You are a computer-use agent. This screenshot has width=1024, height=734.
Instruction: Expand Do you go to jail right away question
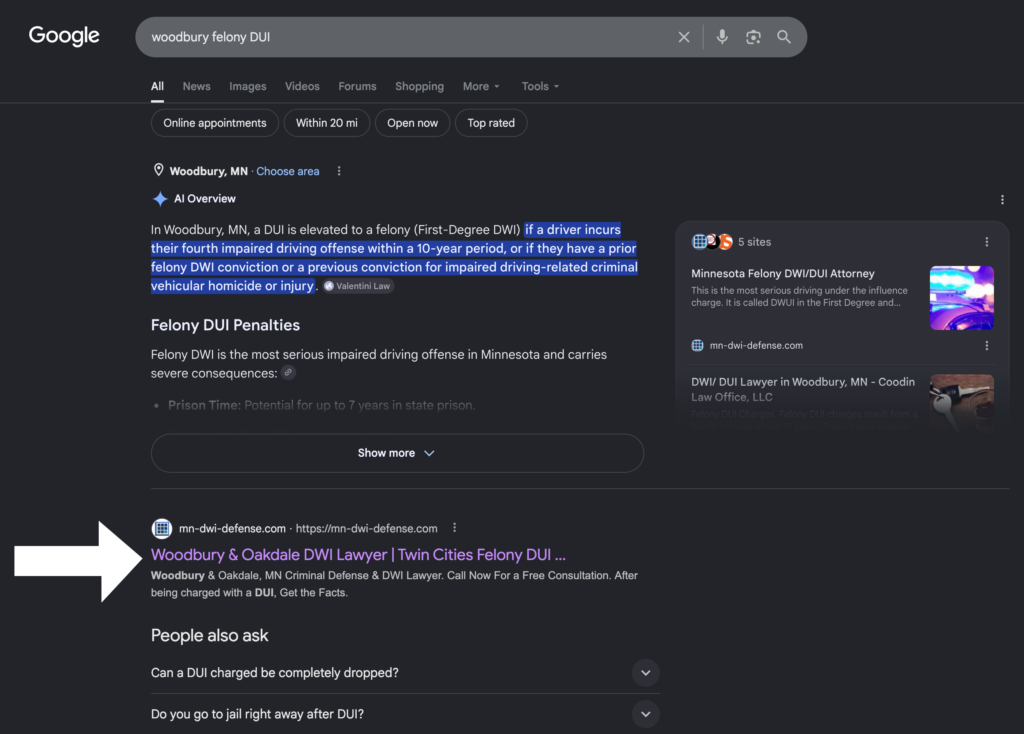click(405, 714)
